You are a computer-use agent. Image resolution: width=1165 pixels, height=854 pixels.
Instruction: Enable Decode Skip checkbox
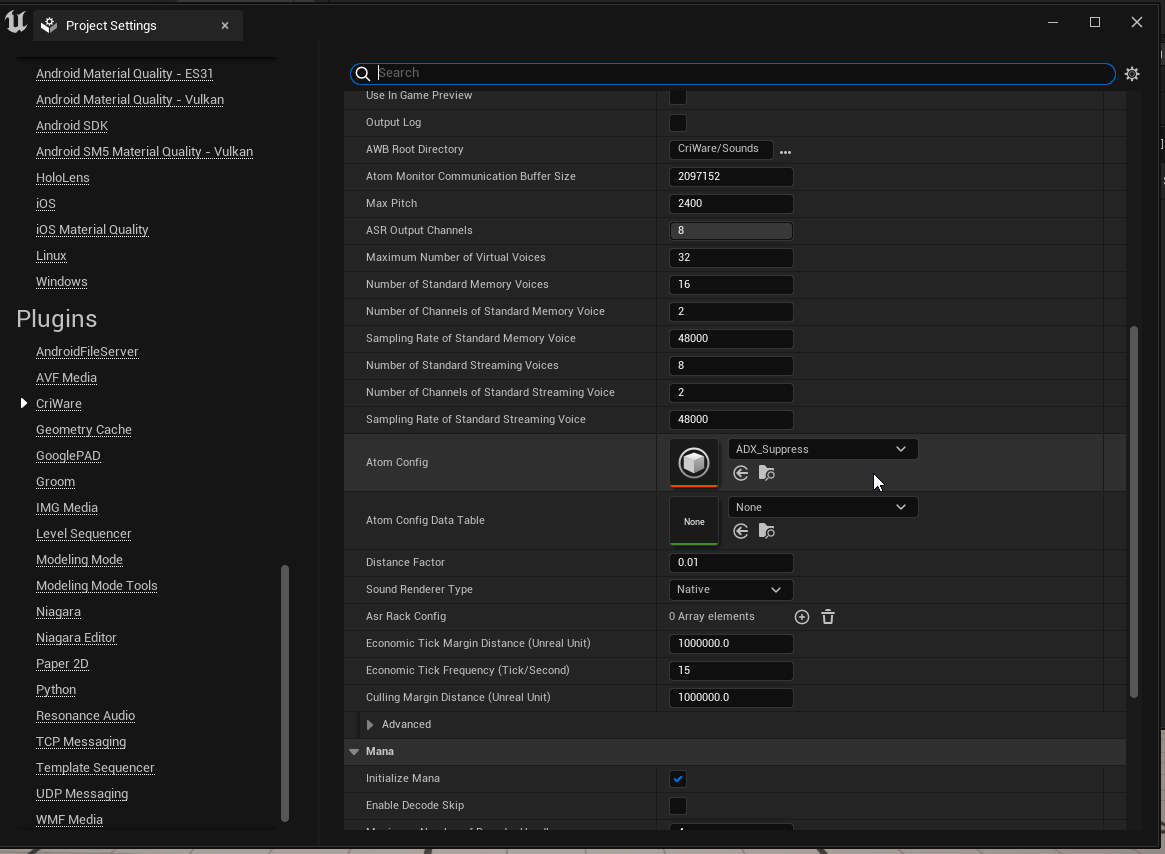pyautogui.click(x=678, y=806)
